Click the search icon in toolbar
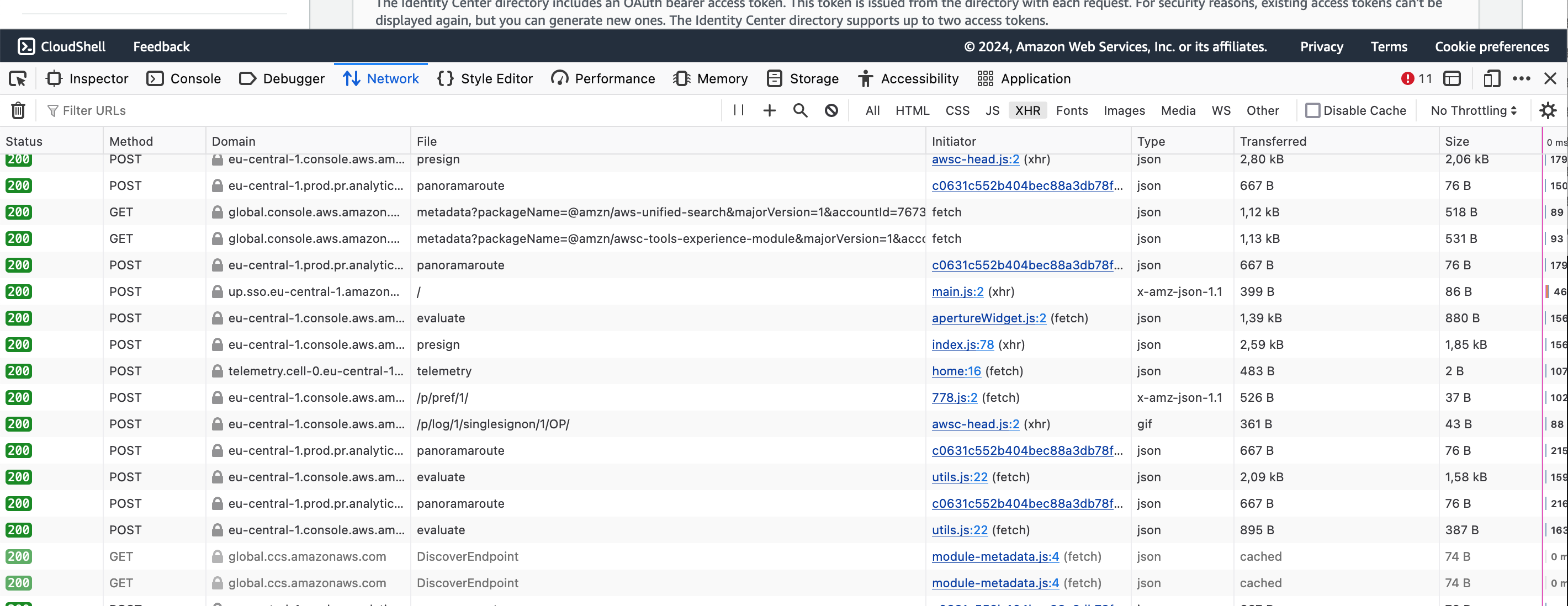The height and width of the screenshot is (606, 1568). [x=800, y=110]
